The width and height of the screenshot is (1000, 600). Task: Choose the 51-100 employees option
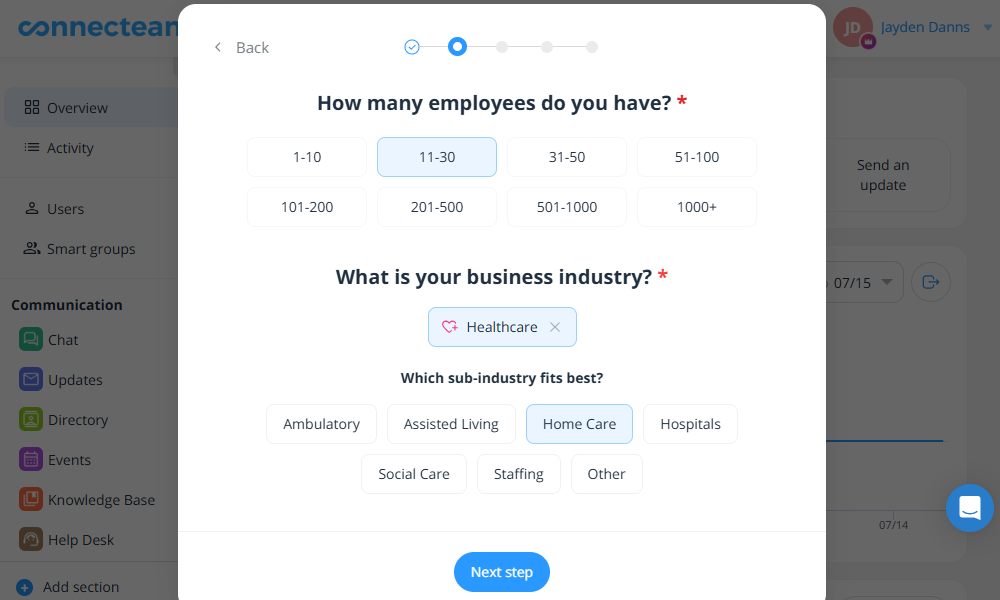point(697,157)
